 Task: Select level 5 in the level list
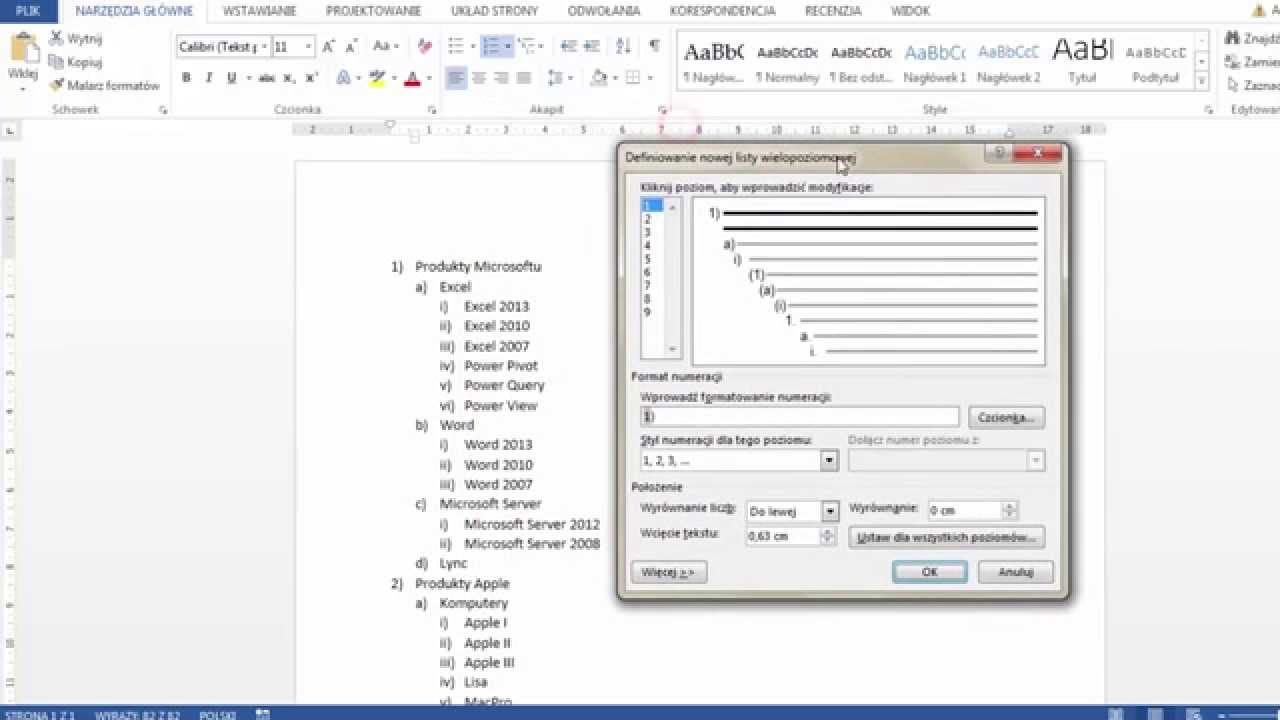(x=648, y=259)
